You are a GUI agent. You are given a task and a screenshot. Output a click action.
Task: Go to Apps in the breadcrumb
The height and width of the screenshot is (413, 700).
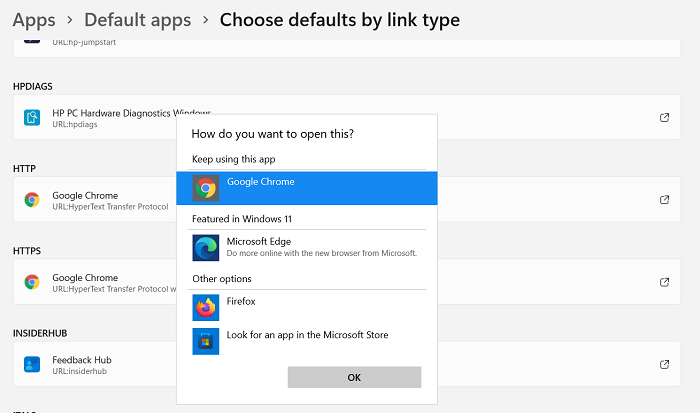[x=34, y=20]
